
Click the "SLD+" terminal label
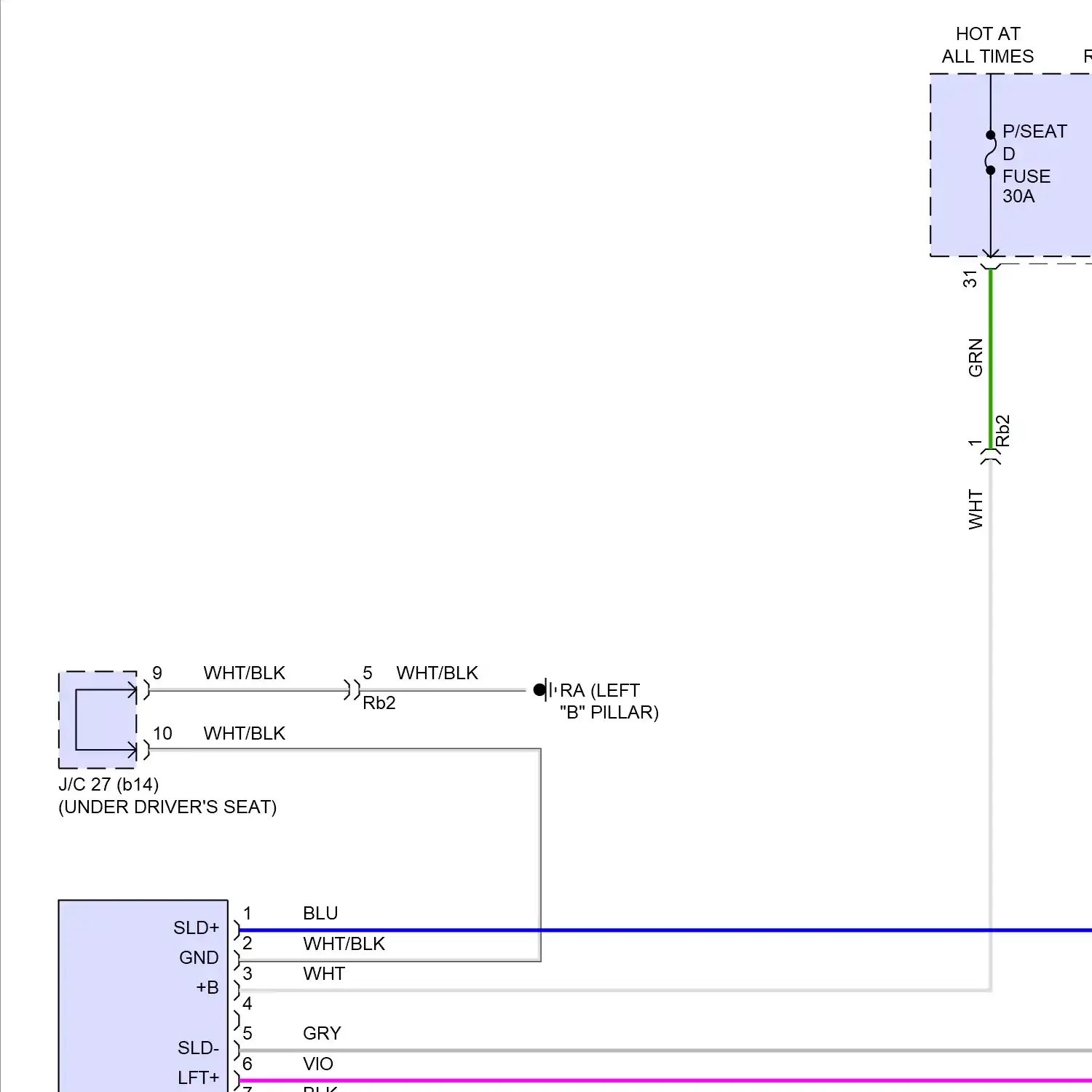[196, 927]
